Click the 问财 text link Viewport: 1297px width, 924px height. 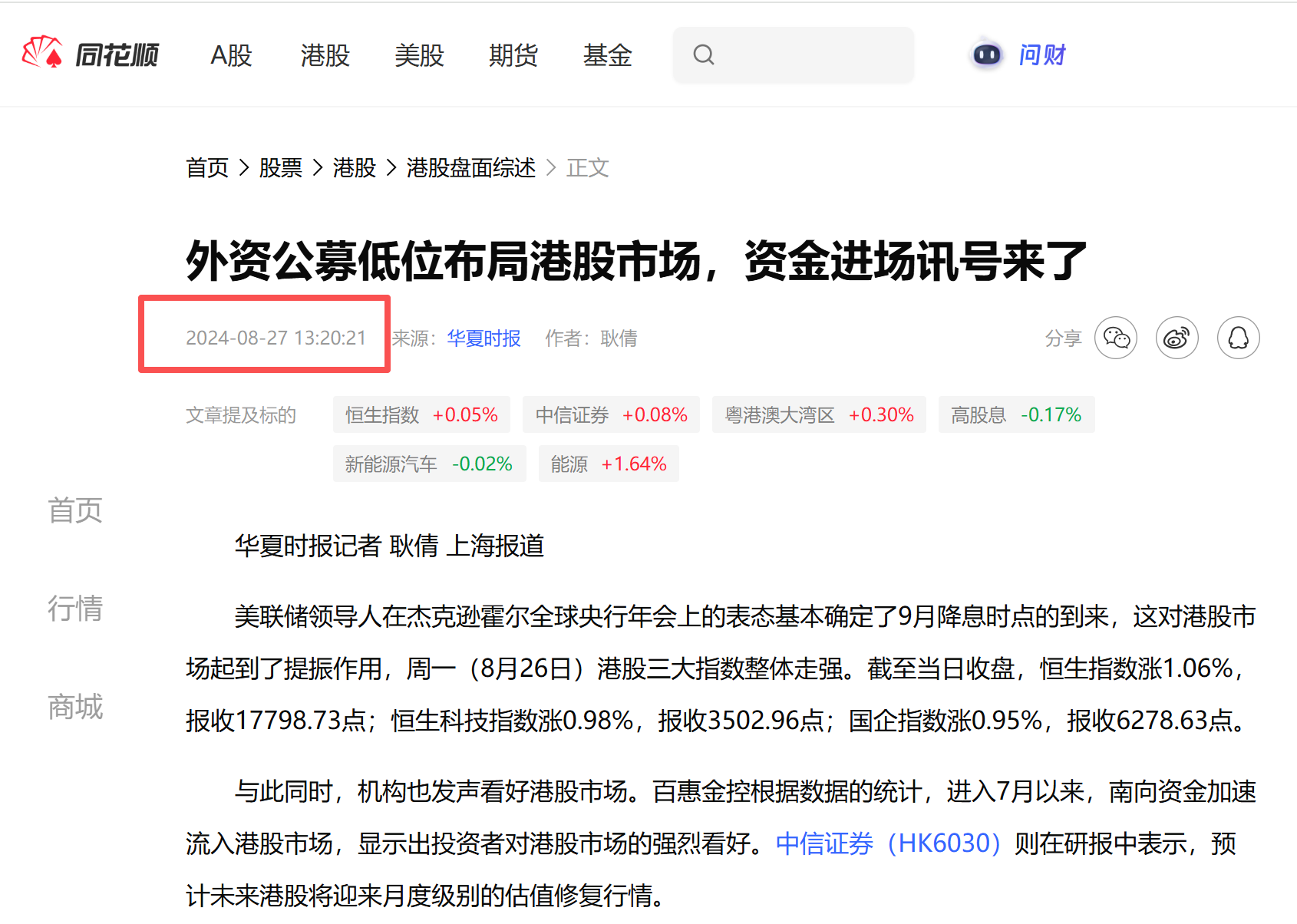[1042, 54]
